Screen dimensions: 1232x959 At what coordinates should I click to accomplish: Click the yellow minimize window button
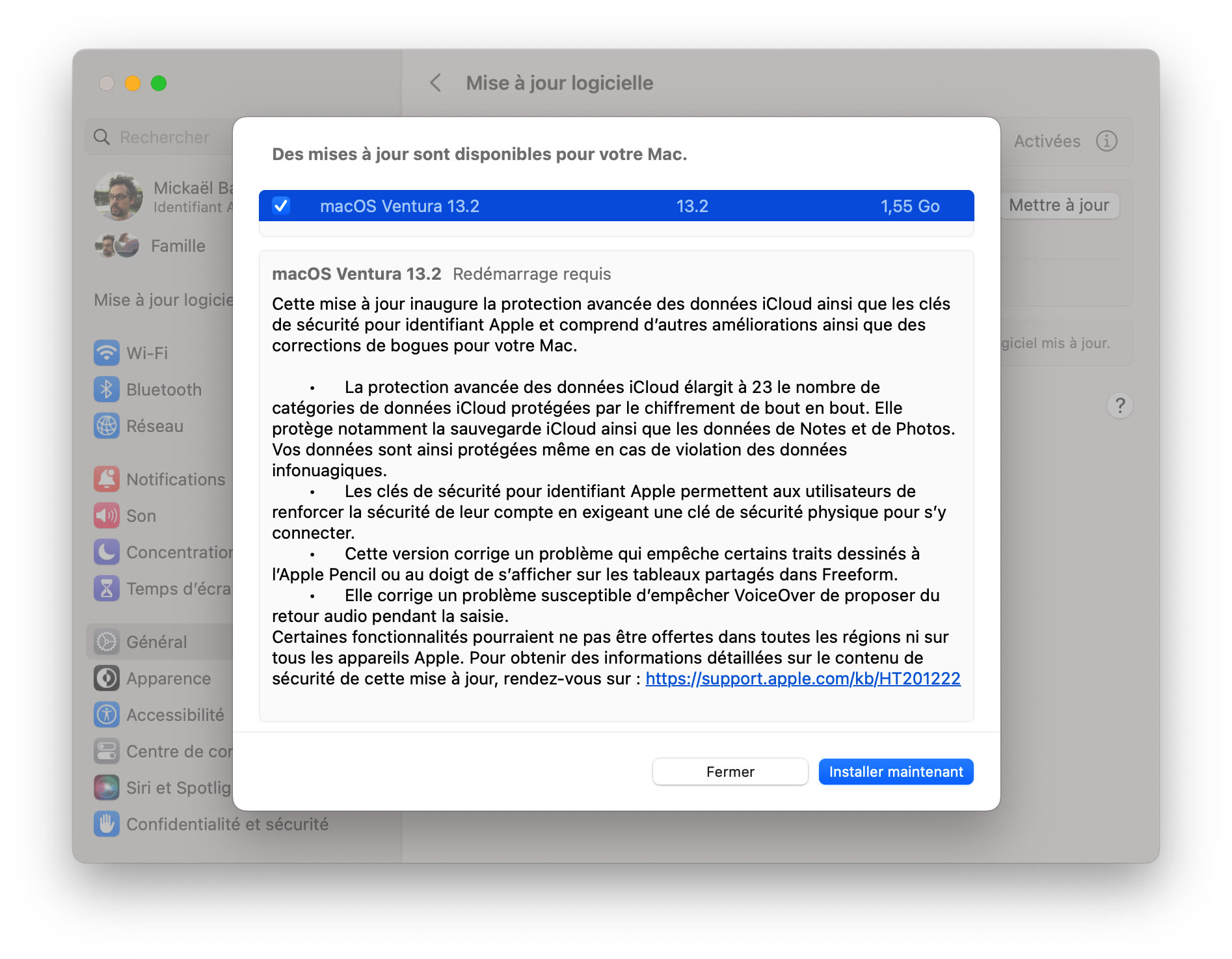point(133,83)
